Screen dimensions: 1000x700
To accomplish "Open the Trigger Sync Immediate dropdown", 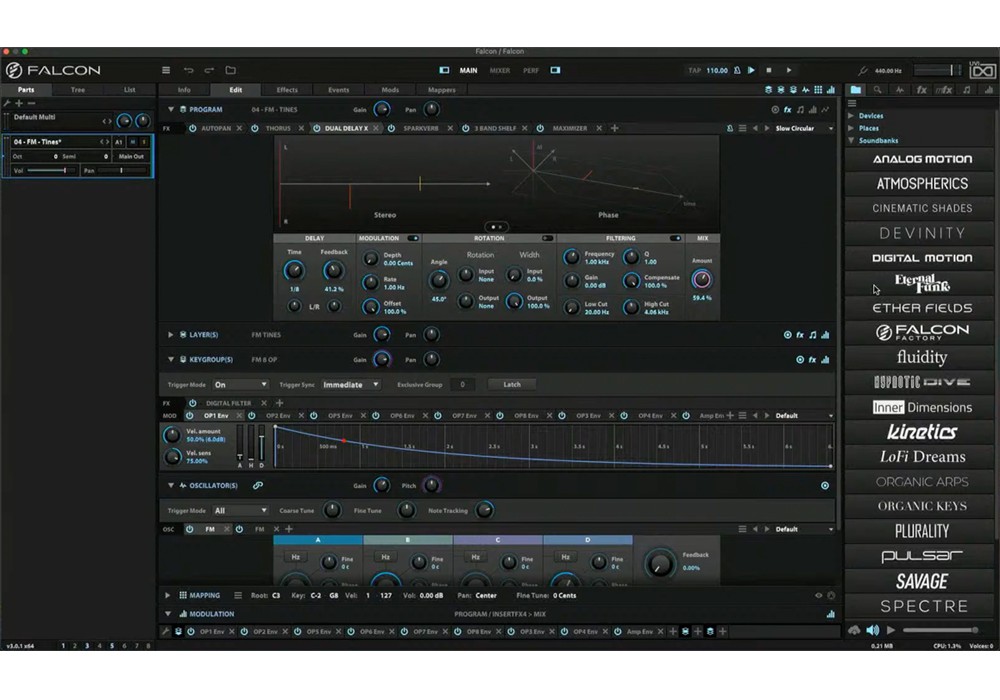I will pos(351,384).
